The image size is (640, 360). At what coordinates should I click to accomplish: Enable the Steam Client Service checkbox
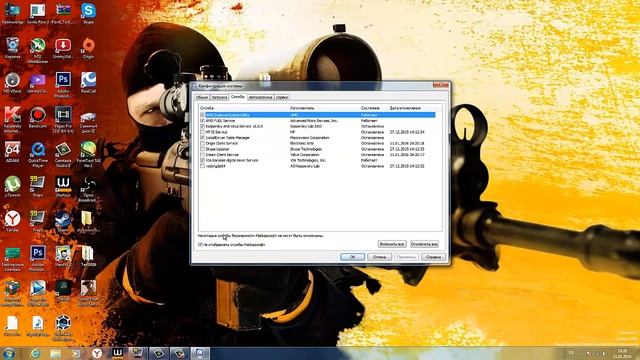tap(202, 155)
